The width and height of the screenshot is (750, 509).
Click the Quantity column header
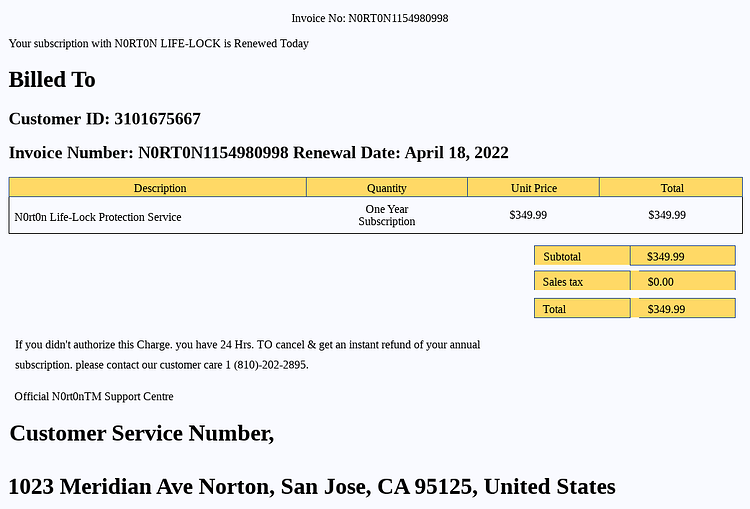(387, 188)
